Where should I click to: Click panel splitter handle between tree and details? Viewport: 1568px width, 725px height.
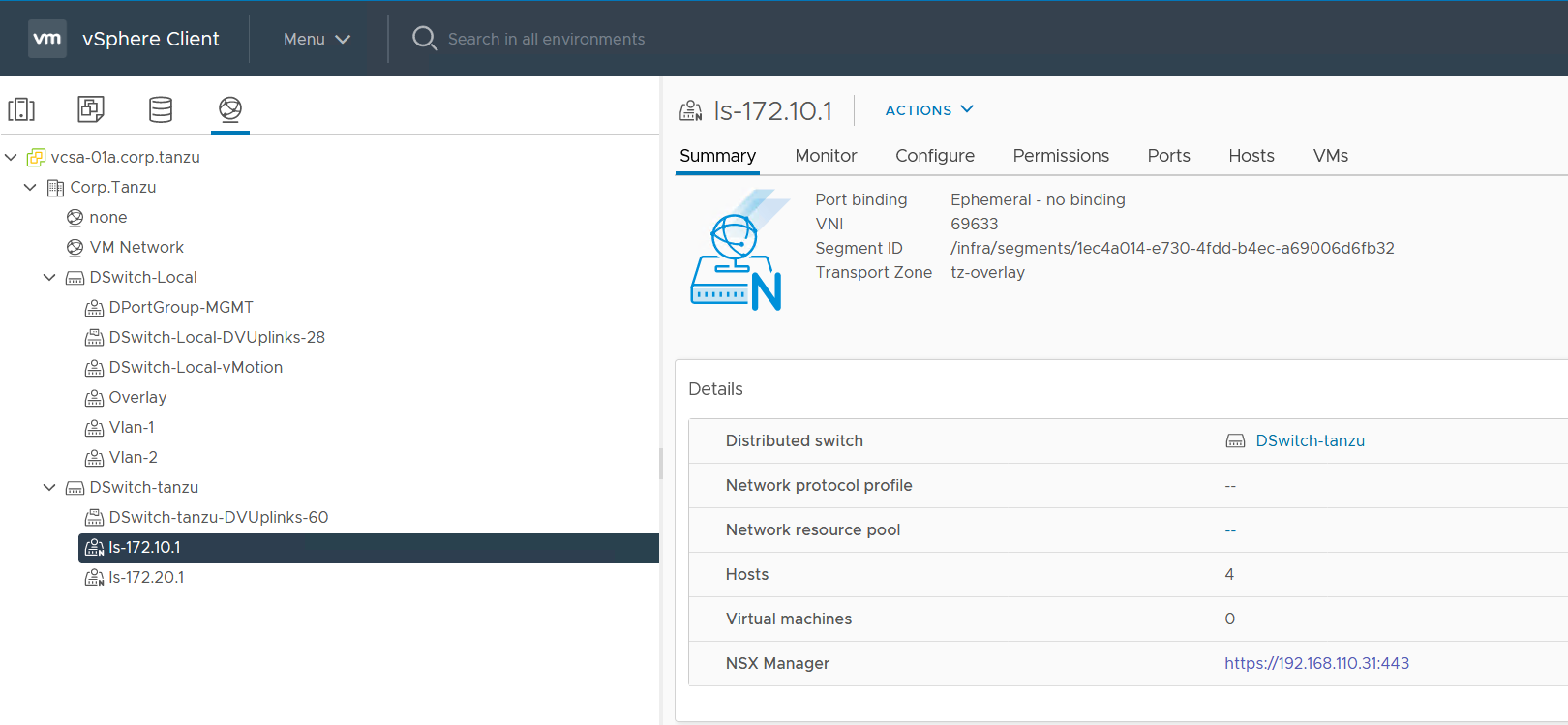pyautogui.click(x=661, y=463)
